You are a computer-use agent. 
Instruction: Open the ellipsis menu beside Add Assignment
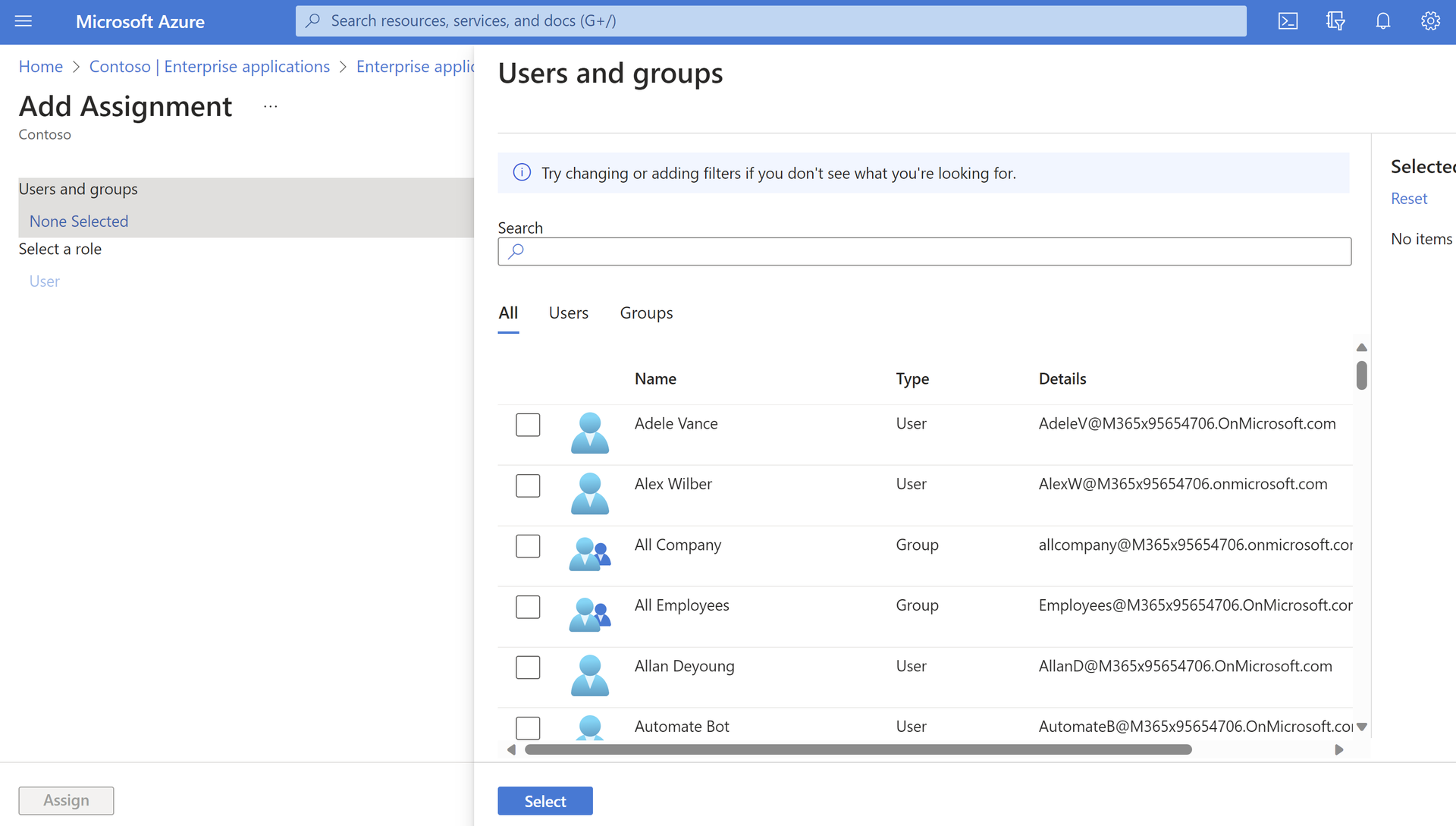click(271, 107)
